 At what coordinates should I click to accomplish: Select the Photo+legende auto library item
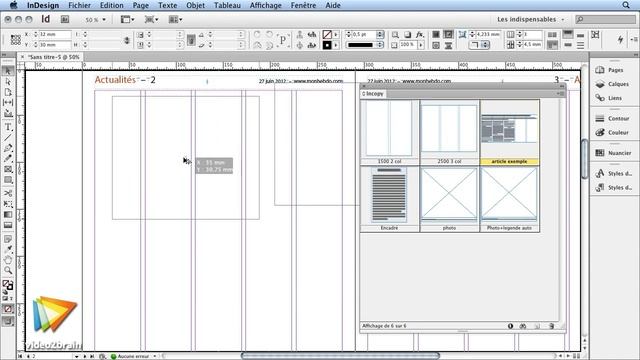click(x=509, y=198)
